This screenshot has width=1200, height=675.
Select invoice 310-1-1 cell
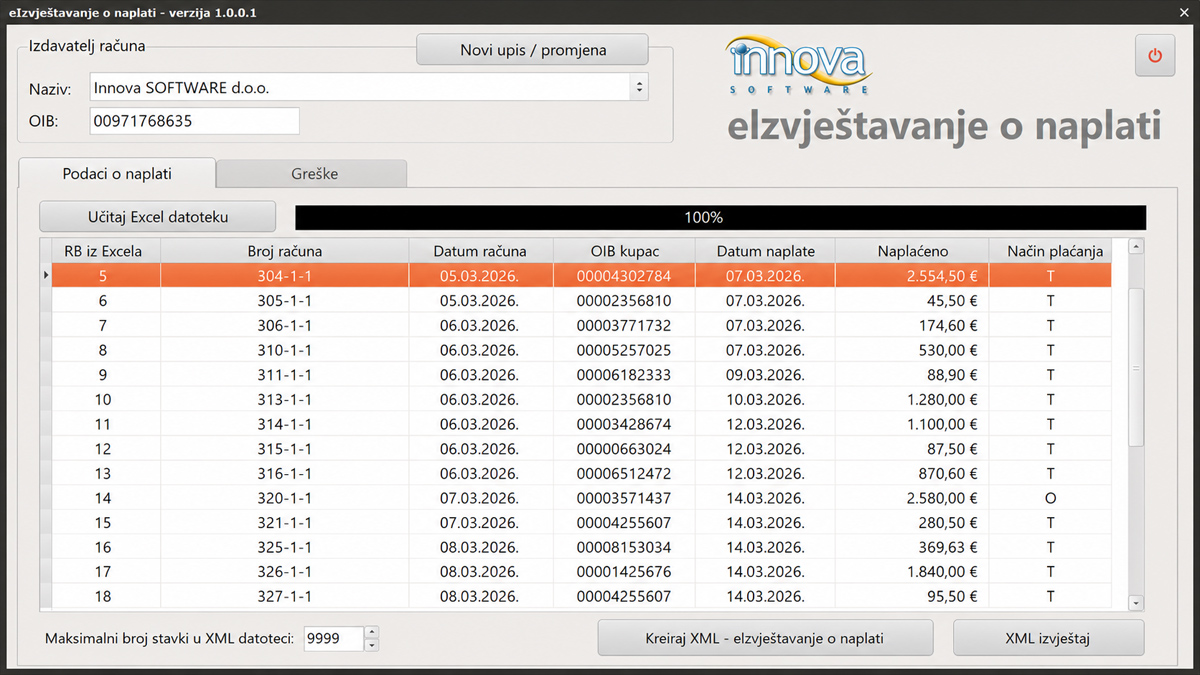coord(285,350)
